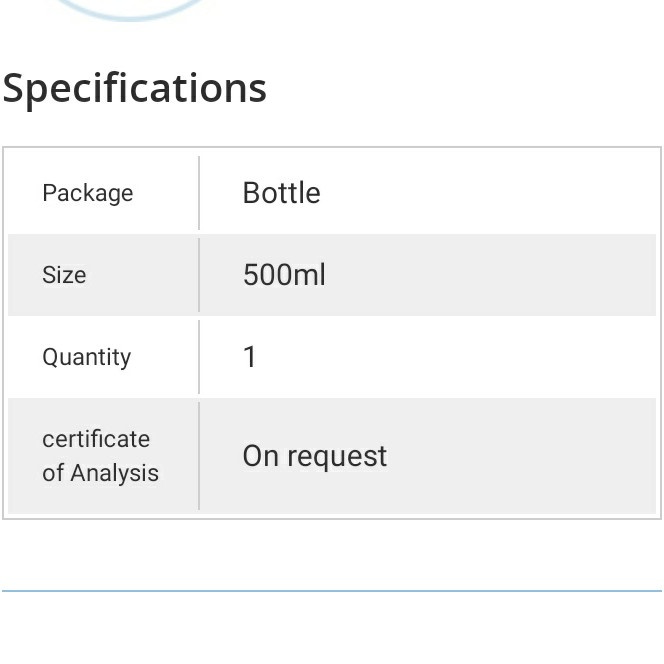
Task: Click empty gray space right of On request
Action: (x=530, y=456)
